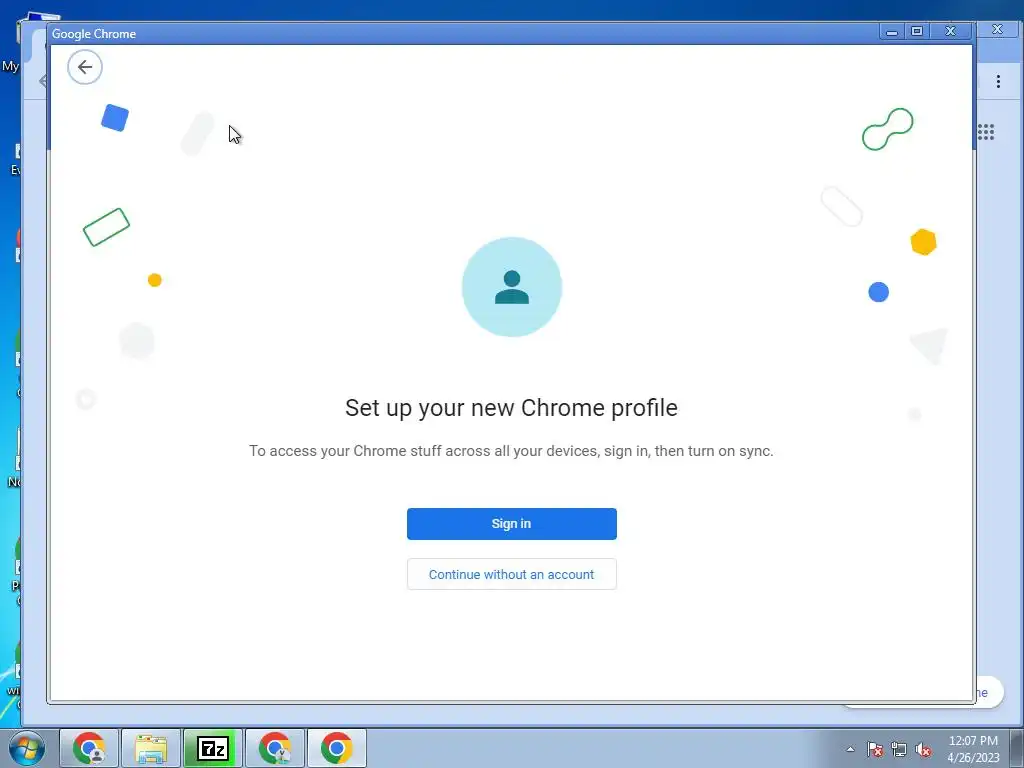The height and width of the screenshot is (768, 1024).
Task: Click the profile avatar icon
Action: [511, 287]
